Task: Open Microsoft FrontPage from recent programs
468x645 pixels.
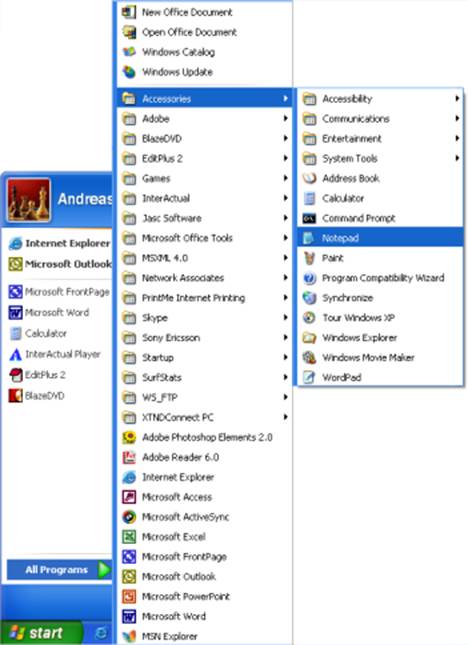Action: (x=60, y=292)
